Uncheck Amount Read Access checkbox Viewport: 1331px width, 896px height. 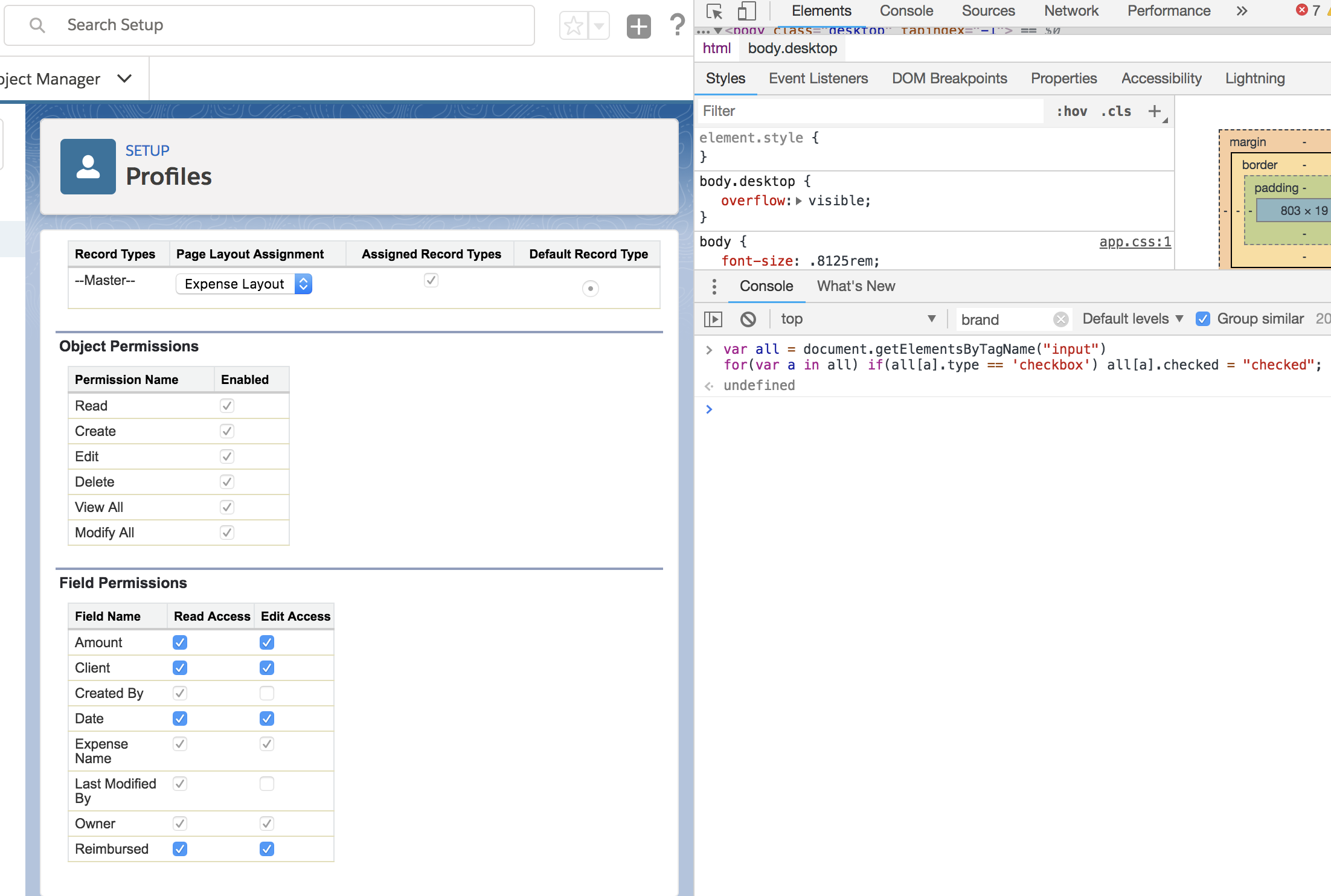tap(180, 642)
